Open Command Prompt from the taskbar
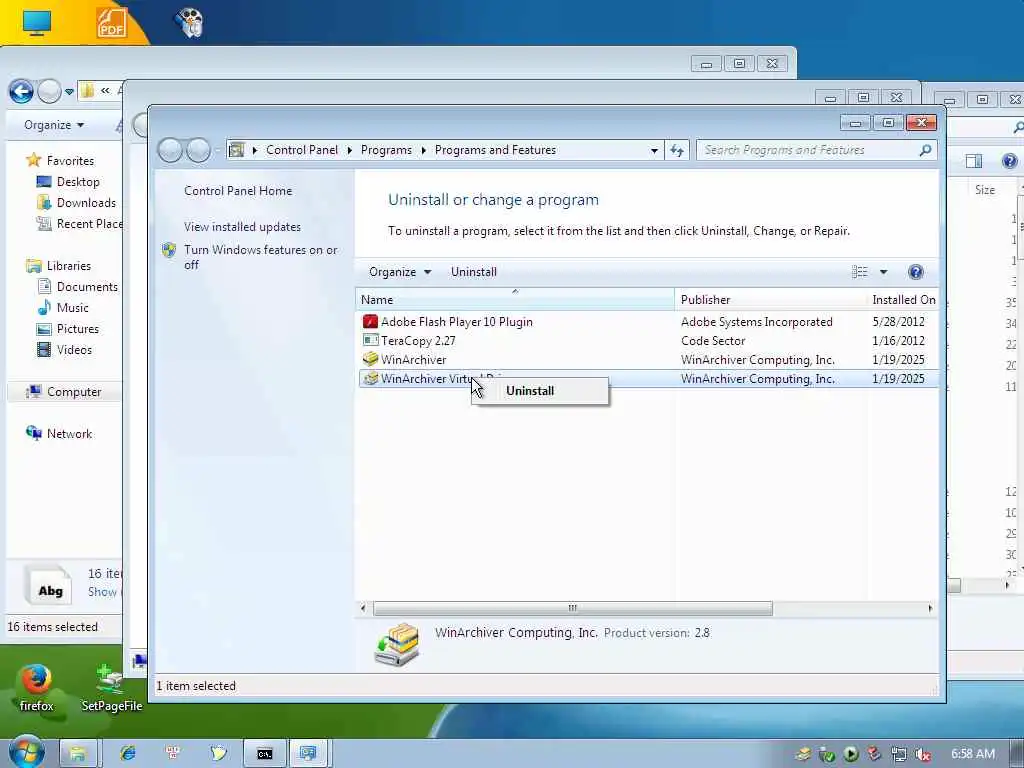This screenshot has width=1024, height=768. tap(264, 754)
